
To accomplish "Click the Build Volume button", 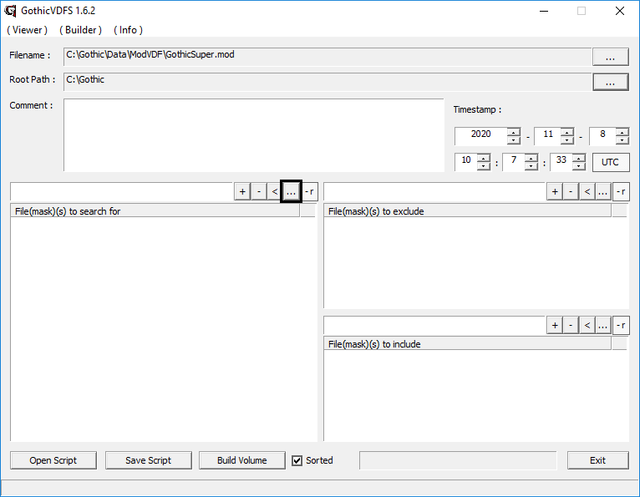I will (x=242, y=460).
